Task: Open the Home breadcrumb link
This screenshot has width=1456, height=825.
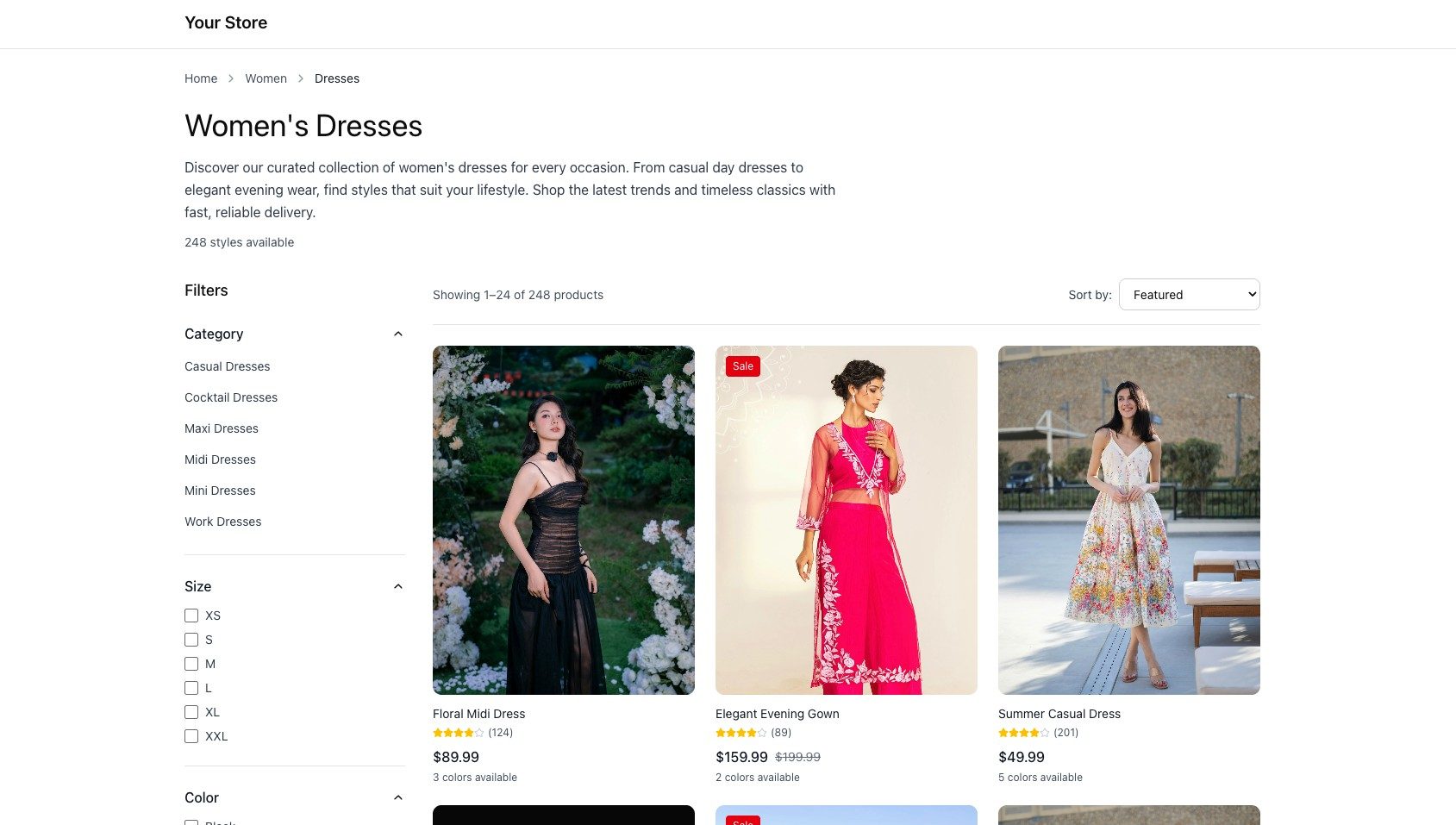Action: [x=201, y=78]
